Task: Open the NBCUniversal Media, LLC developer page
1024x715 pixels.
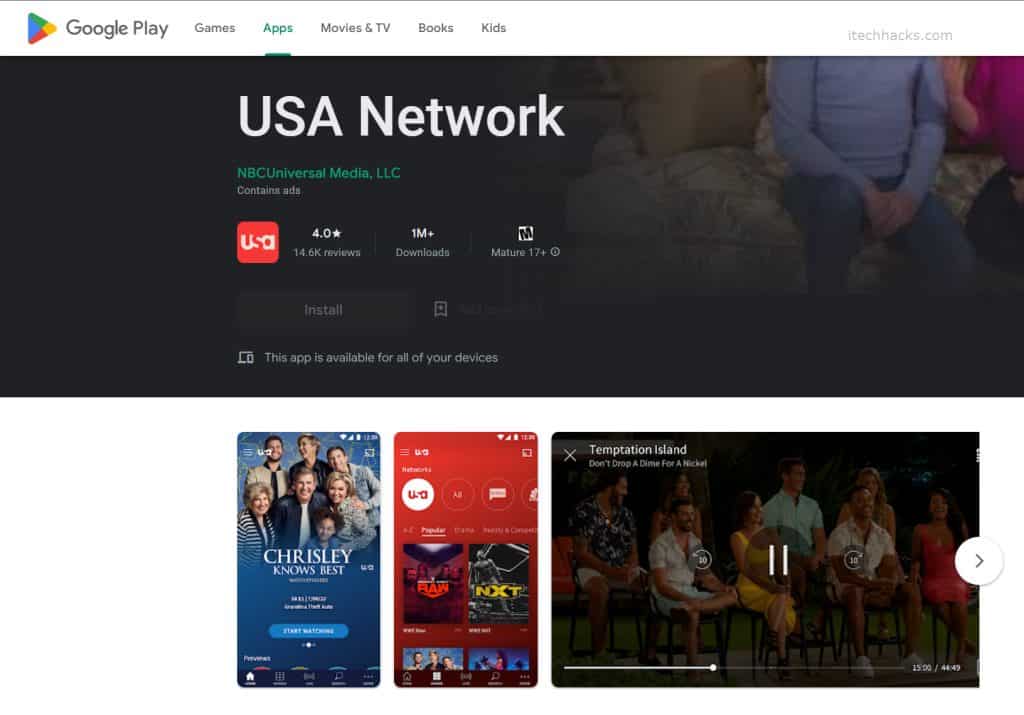Action: coord(318,172)
